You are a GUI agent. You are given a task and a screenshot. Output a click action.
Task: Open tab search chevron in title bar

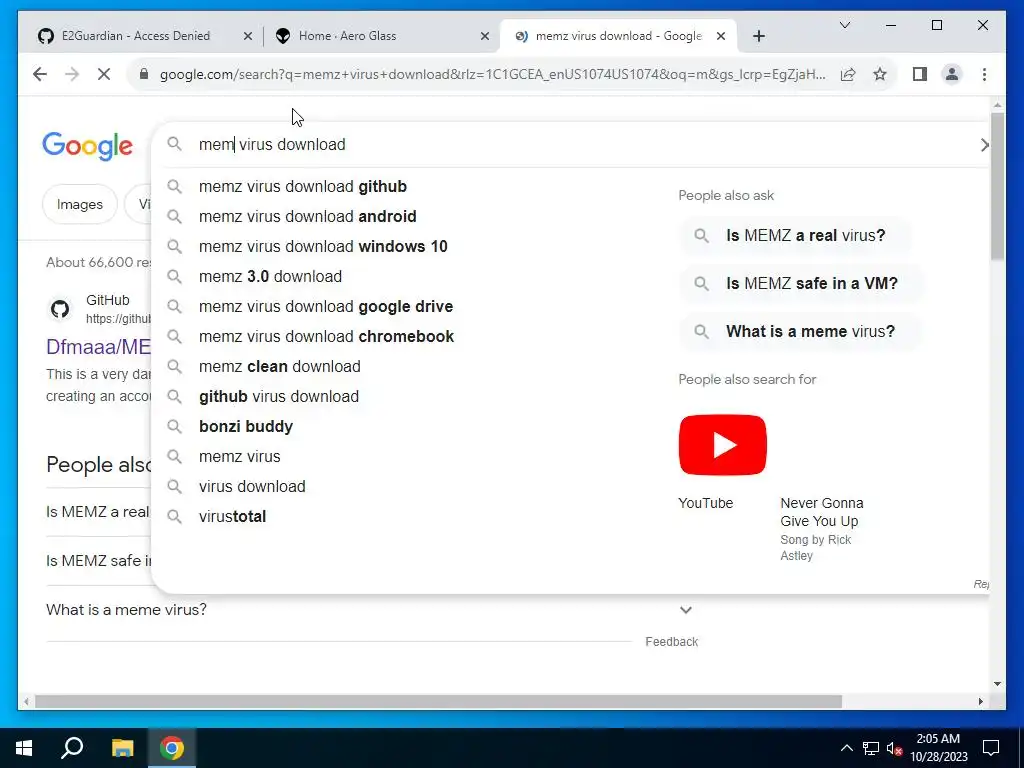click(x=844, y=25)
